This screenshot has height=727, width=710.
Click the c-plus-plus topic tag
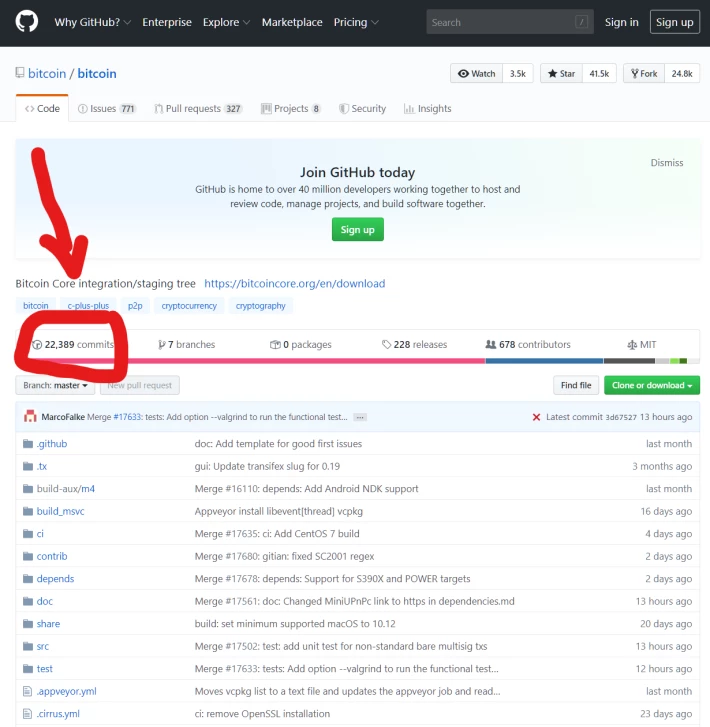(88, 306)
